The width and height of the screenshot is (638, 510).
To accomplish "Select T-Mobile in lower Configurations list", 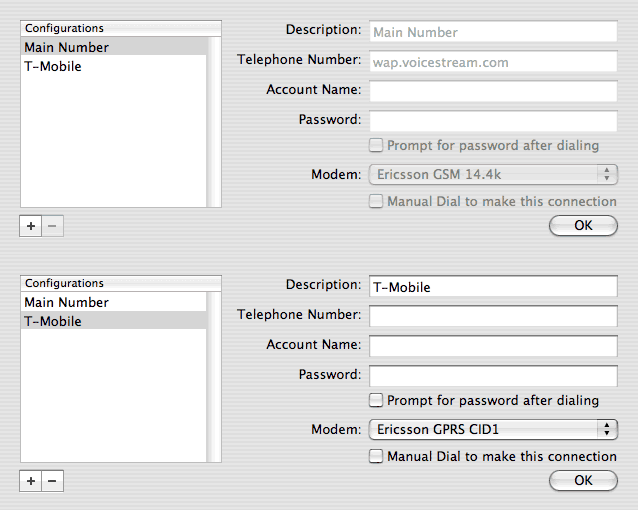I will pyautogui.click(x=53, y=322).
